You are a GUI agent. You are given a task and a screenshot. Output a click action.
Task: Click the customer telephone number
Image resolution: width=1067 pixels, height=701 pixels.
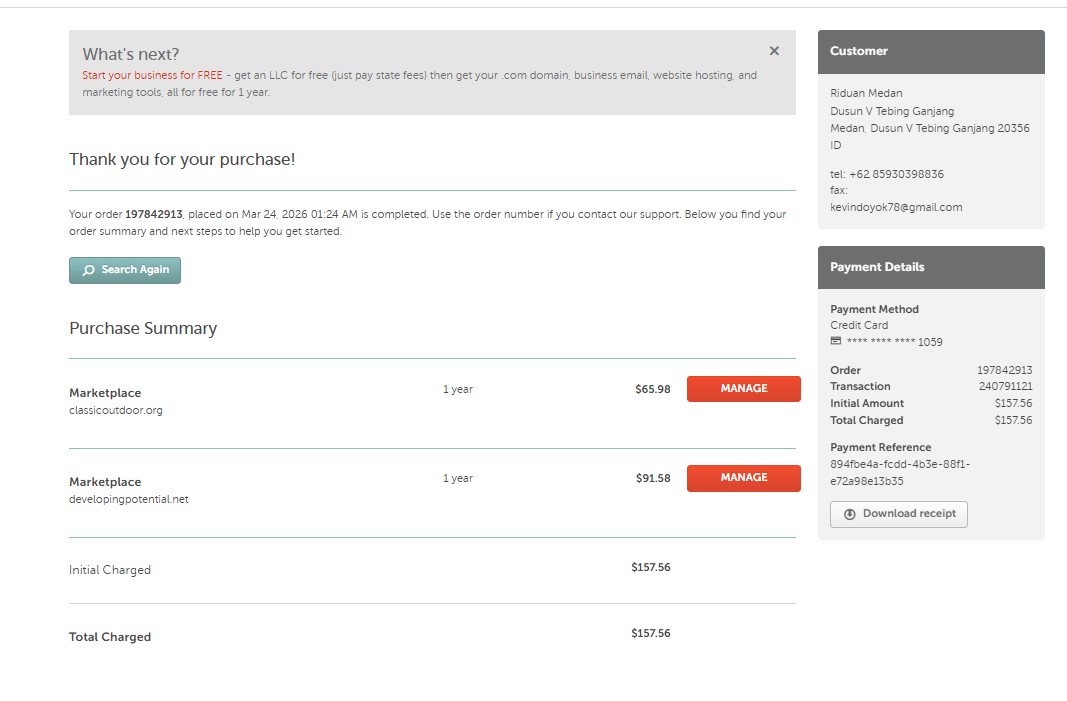pyautogui.click(x=896, y=174)
